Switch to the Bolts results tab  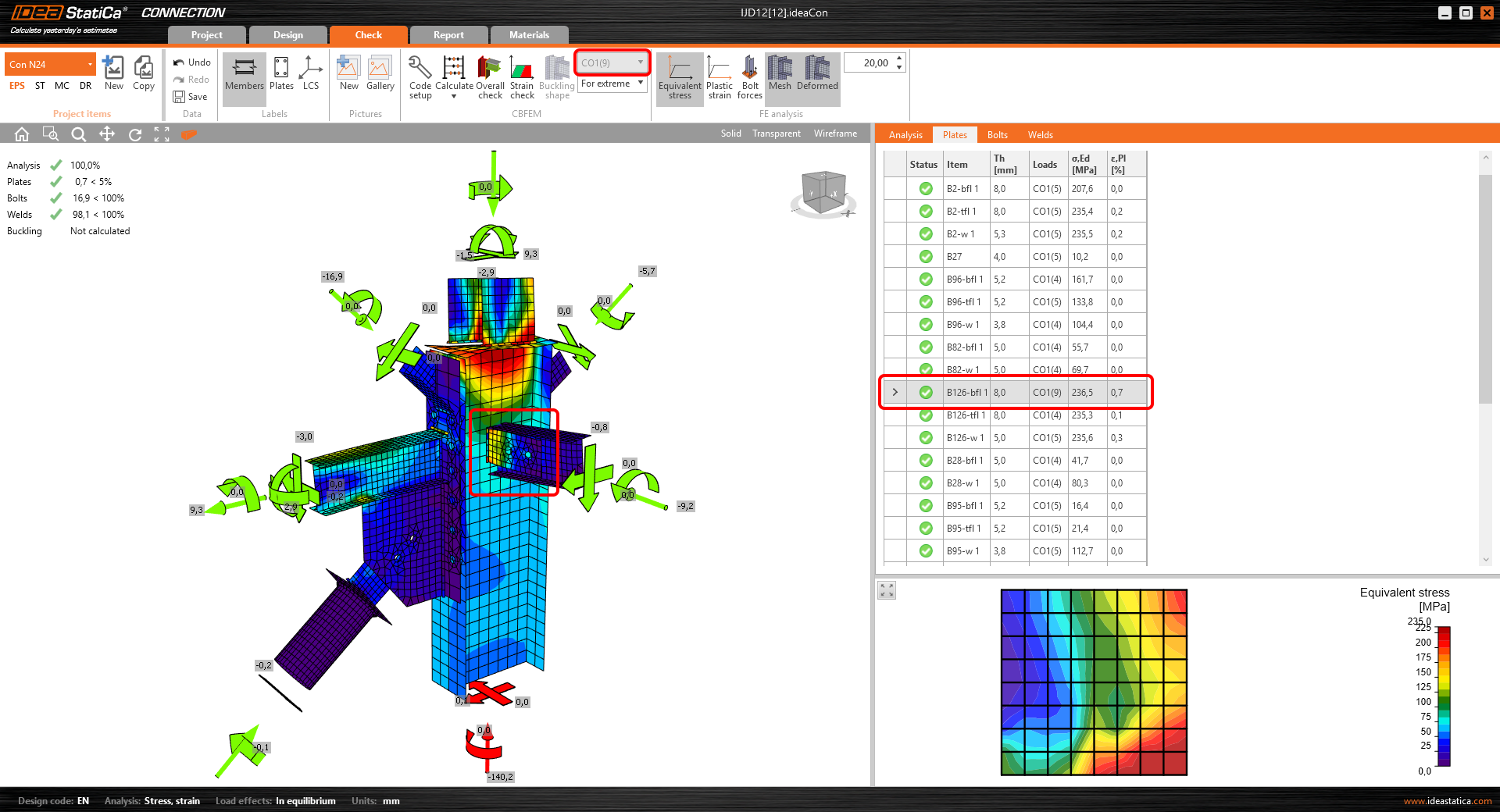[998, 135]
